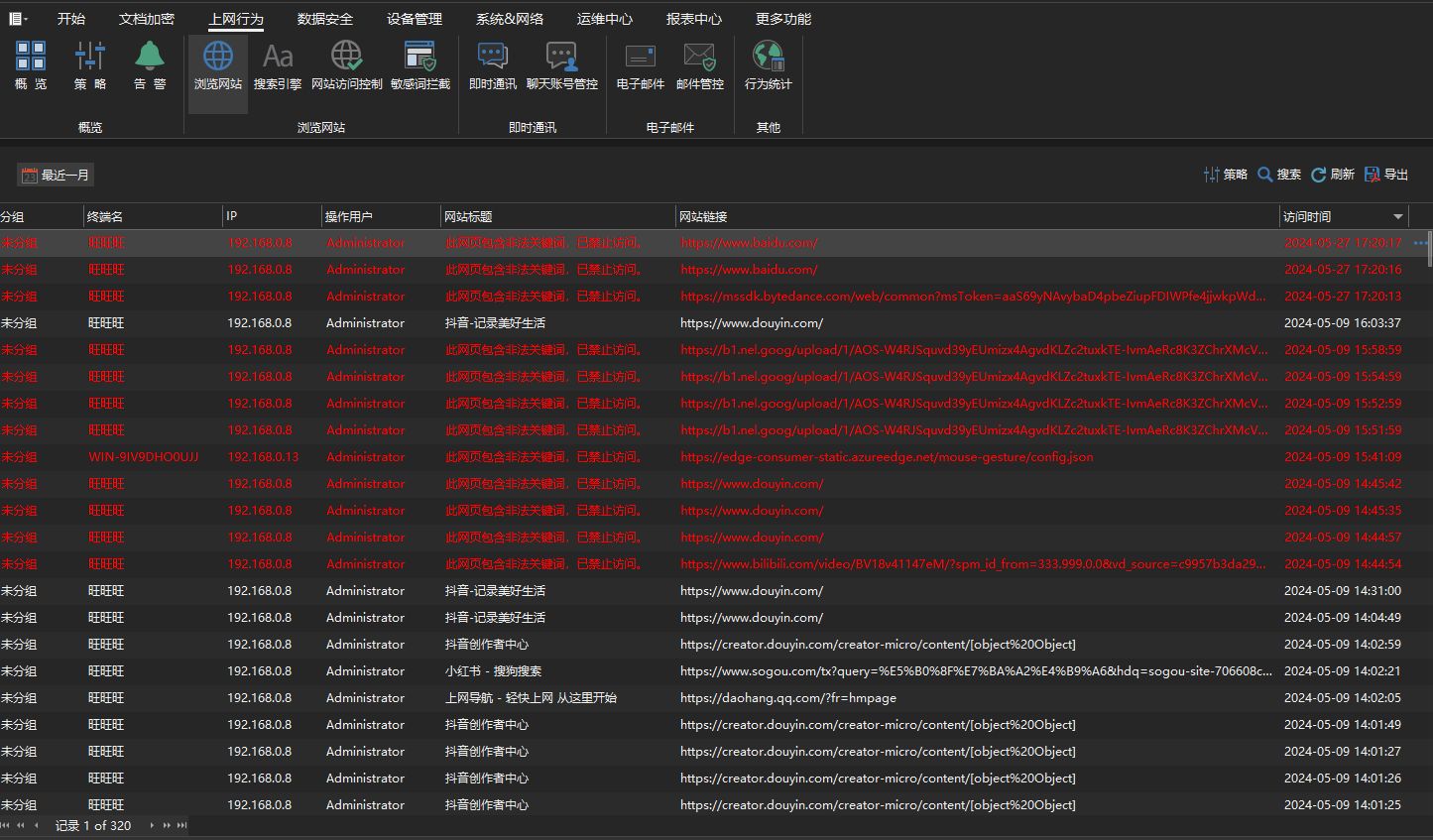Open the 系统&网络 tab
This screenshot has width=1433, height=840.
coord(510,19)
